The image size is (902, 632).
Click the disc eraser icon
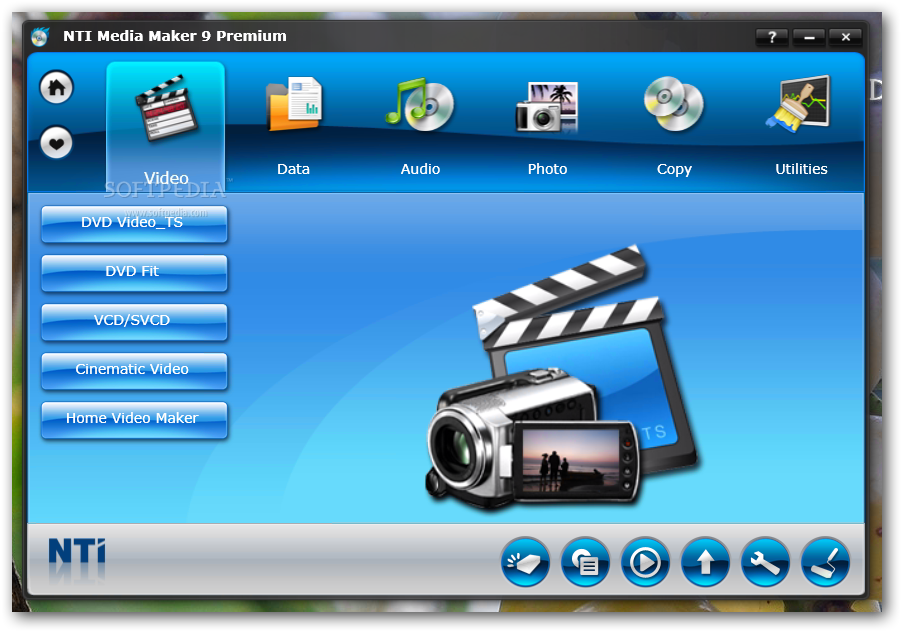pyautogui.click(x=525, y=562)
